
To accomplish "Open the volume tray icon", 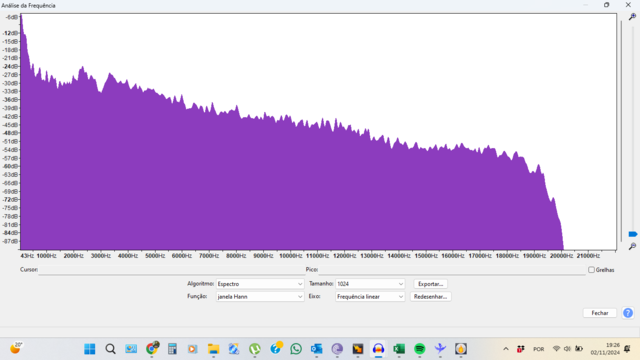I will click(x=567, y=349).
